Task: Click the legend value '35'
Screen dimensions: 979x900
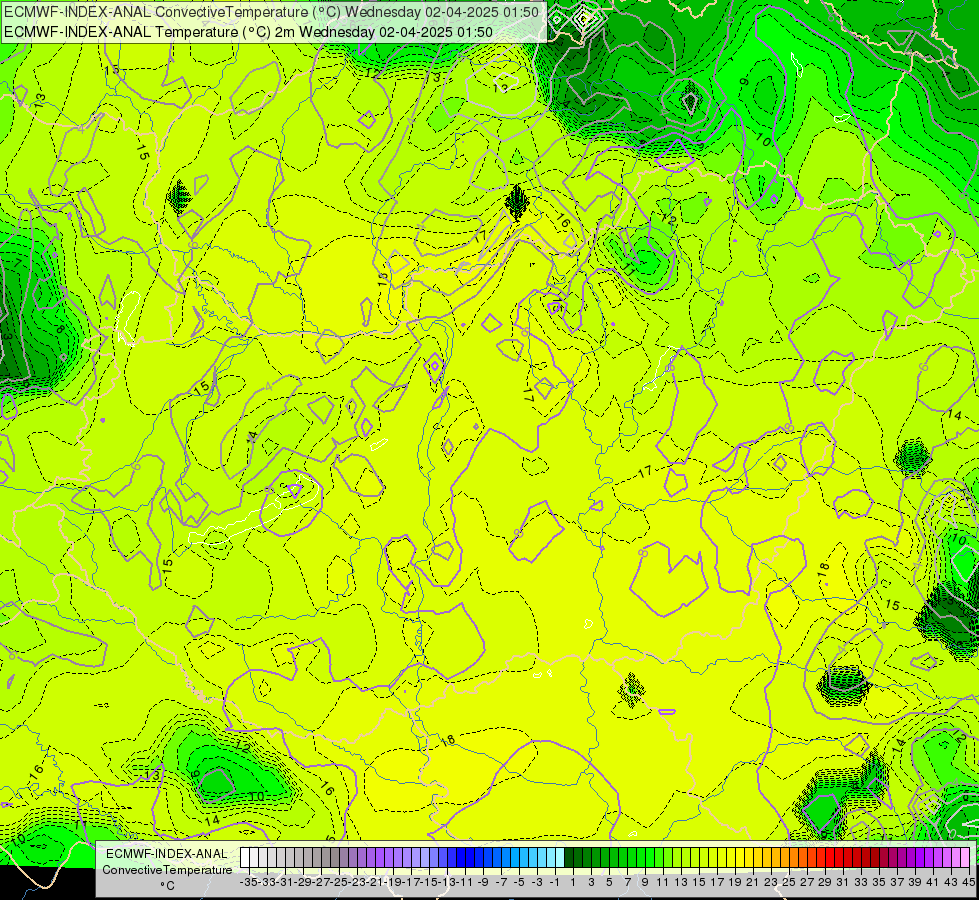Action: (879, 883)
